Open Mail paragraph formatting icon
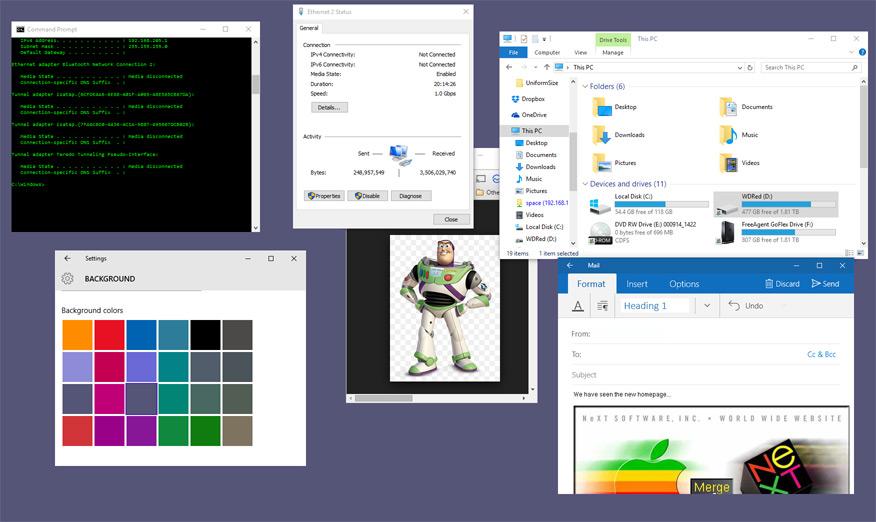 [602, 306]
